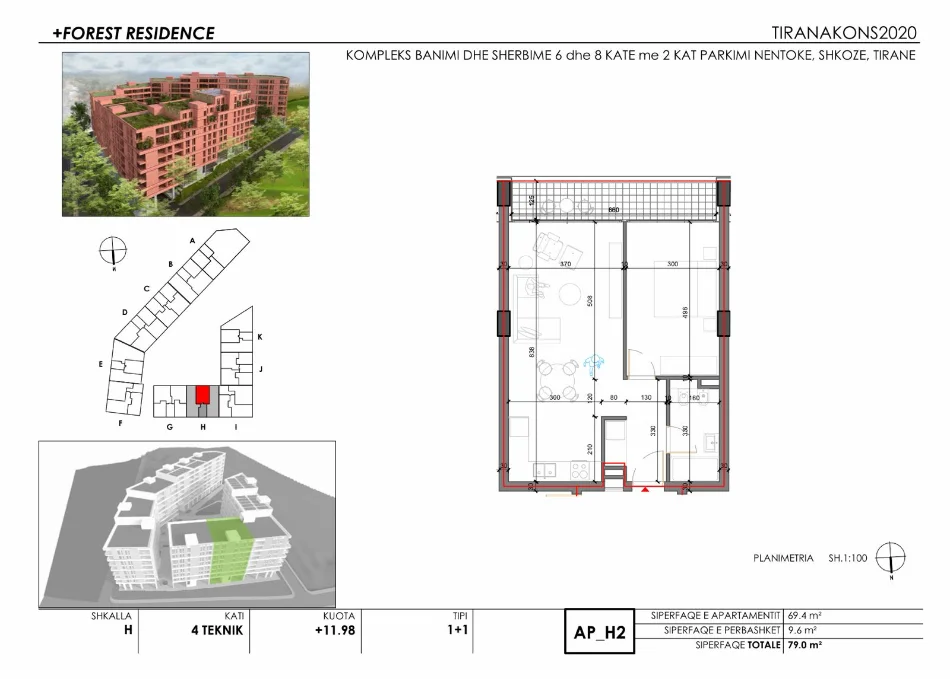Click block label K on site plan

point(260,337)
